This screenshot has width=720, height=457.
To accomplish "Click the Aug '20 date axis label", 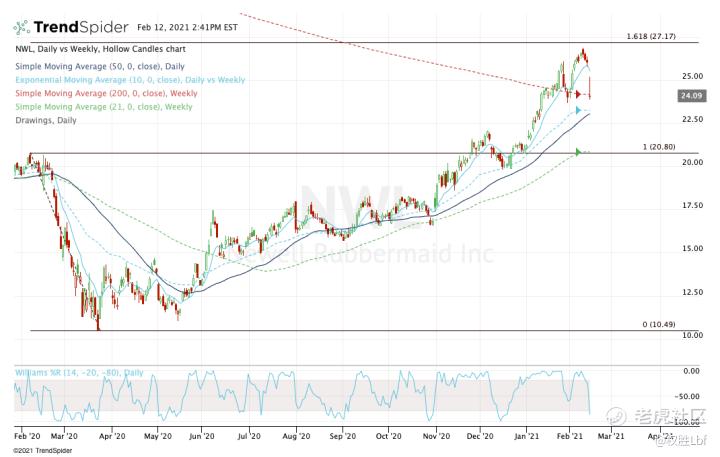I will [x=296, y=436].
